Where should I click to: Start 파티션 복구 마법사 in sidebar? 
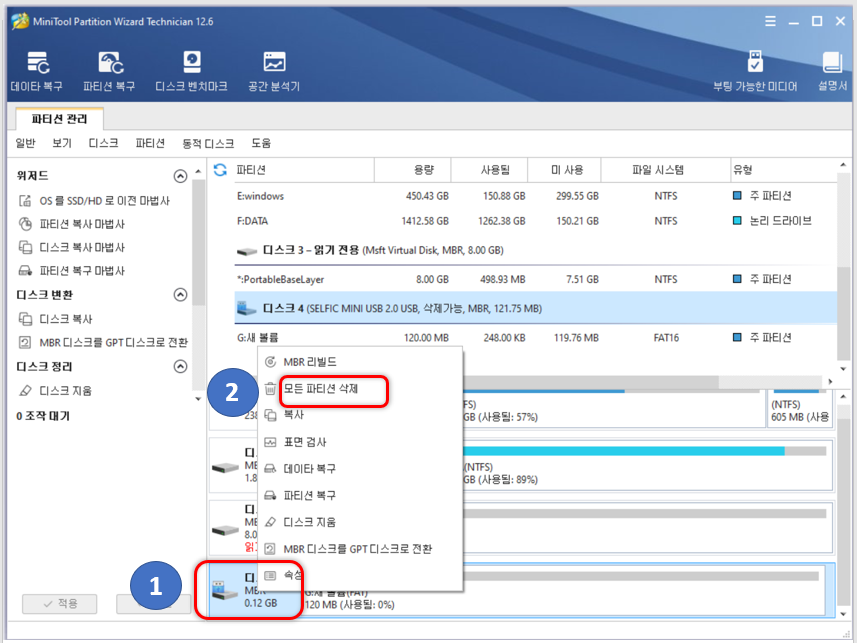coord(72,271)
